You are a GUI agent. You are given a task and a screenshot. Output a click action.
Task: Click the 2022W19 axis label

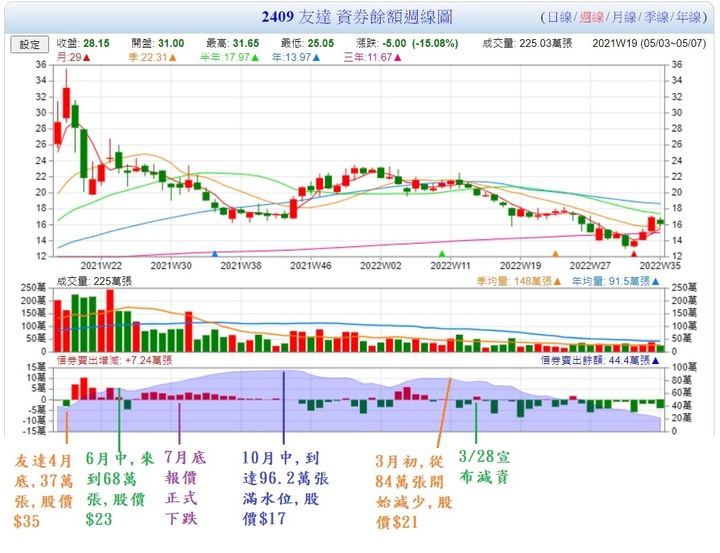point(520,266)
